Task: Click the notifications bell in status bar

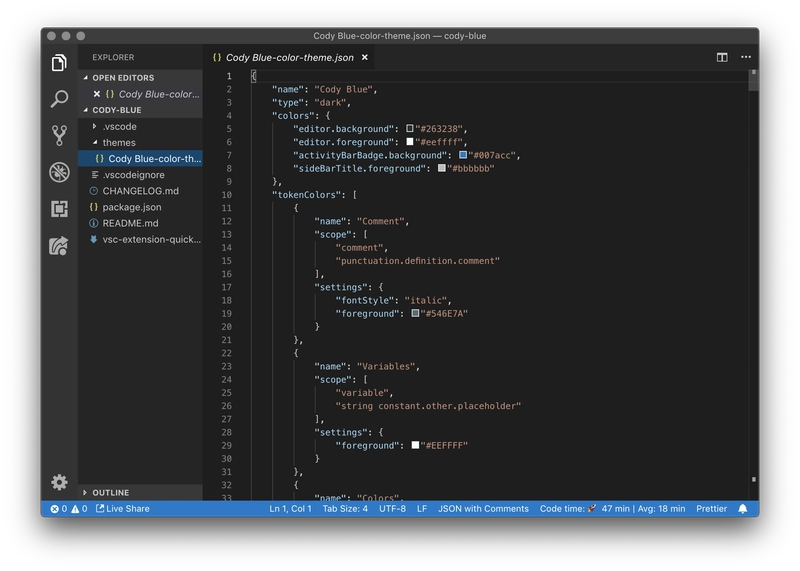Action: [743, 509]
